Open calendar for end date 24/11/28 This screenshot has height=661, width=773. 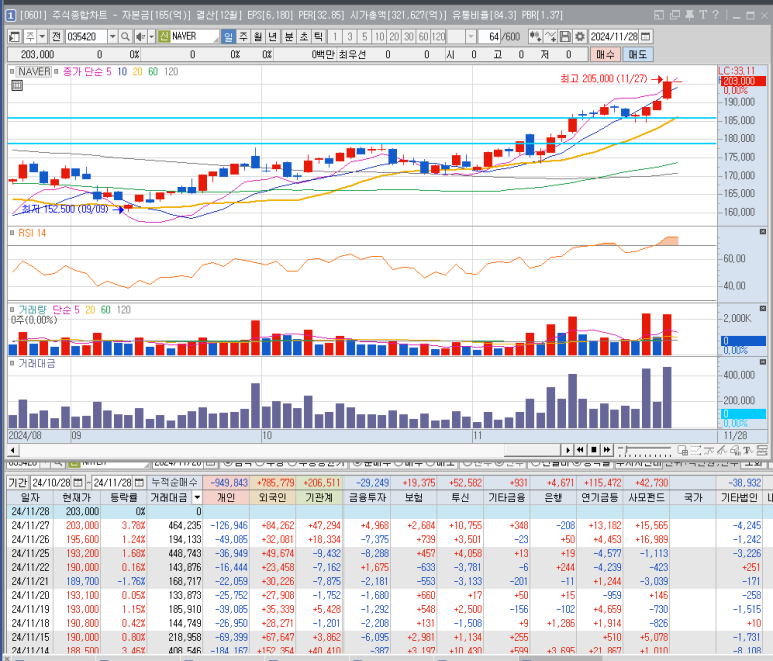coord(140,483)
